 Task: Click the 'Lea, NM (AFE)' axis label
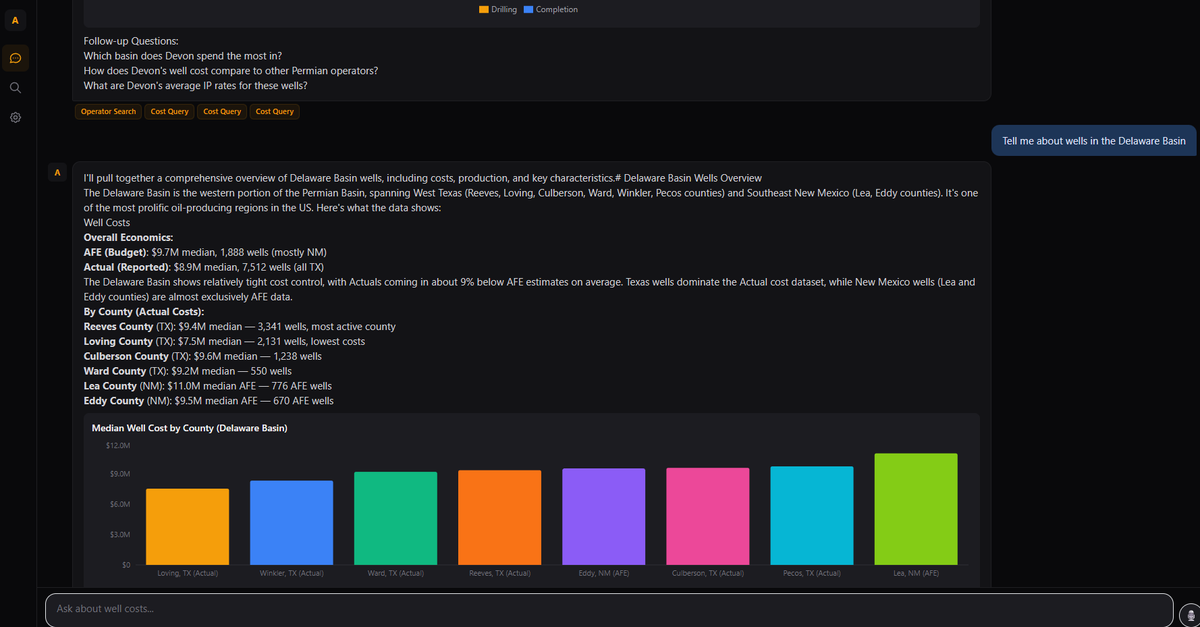pyautogui.click(x=915, y=573)
